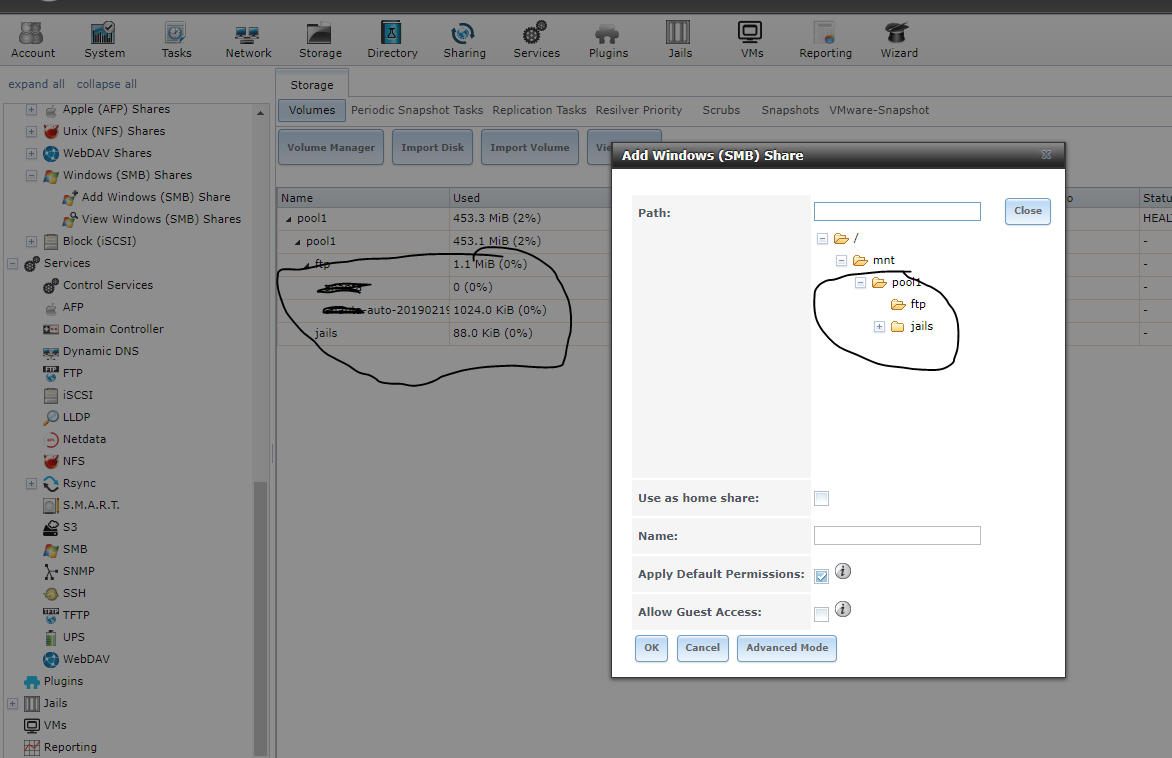1172x758 pixels.
Task: Click the Dynamic DNS icon in tree
Action: tap(51, 351)
